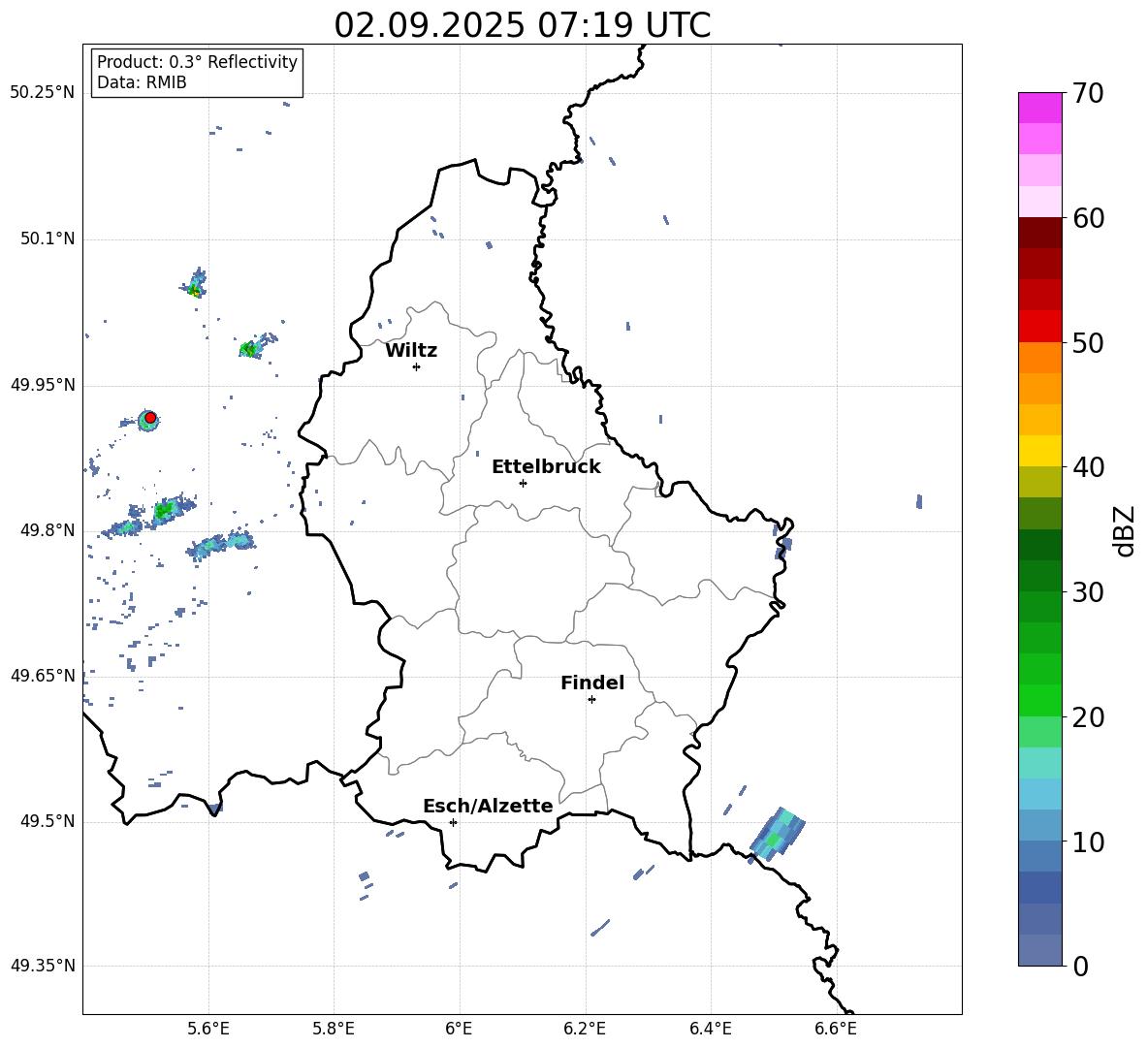The height and width of the screenshot is (1048, 1148).
Task: Click the 49.5°N latitude label
Action: click(48, 821)
